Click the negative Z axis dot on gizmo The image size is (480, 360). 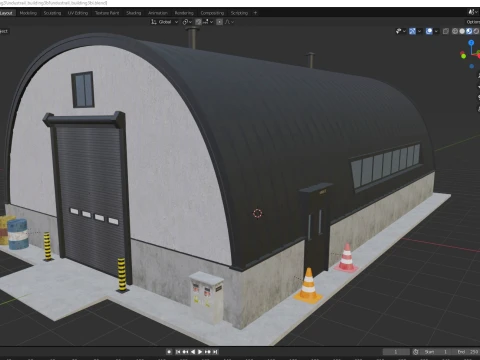coord(471,66)
